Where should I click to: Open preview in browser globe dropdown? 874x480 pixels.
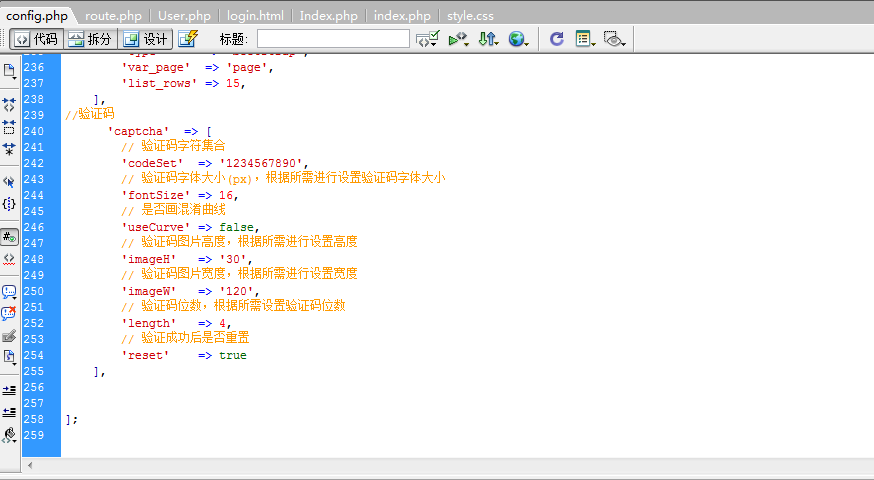518,39
